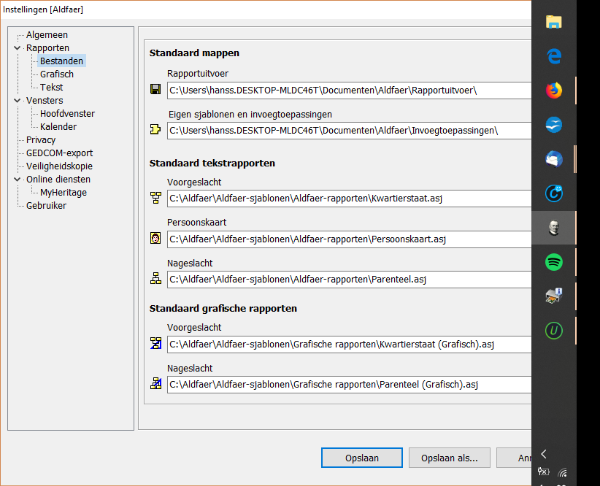
Task: Click the floppy disk icon beside Rapportuitvoer
Action: (x=155, y=91)
